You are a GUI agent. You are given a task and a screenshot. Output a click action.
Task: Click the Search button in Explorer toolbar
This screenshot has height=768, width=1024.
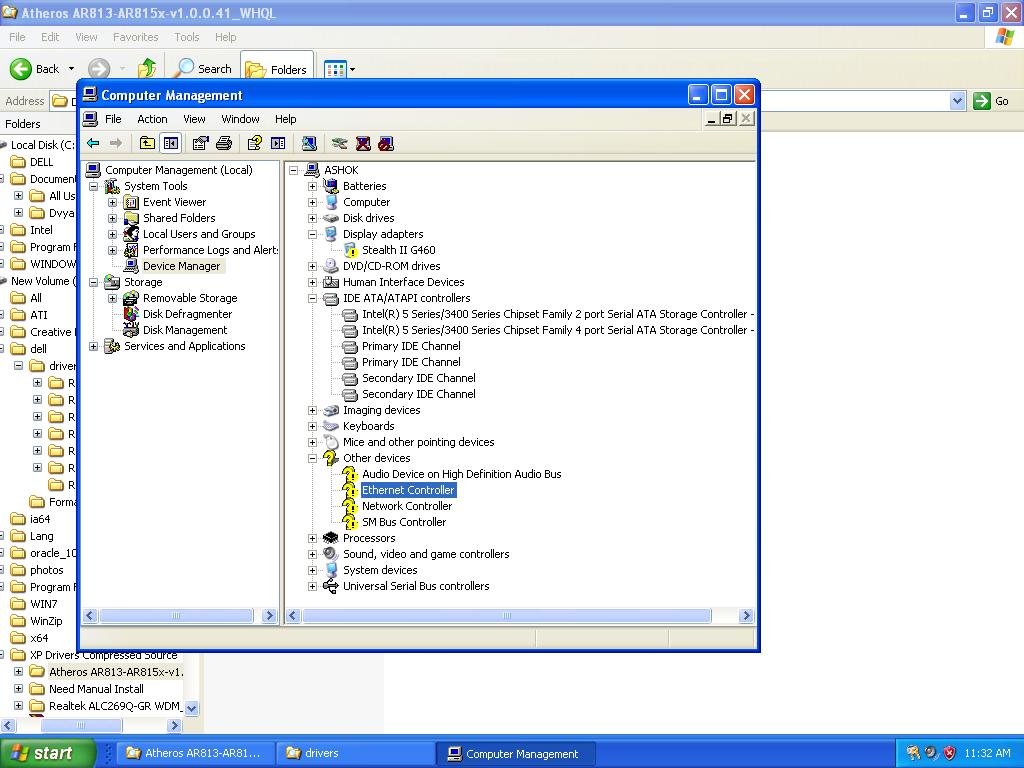(204, 69)
